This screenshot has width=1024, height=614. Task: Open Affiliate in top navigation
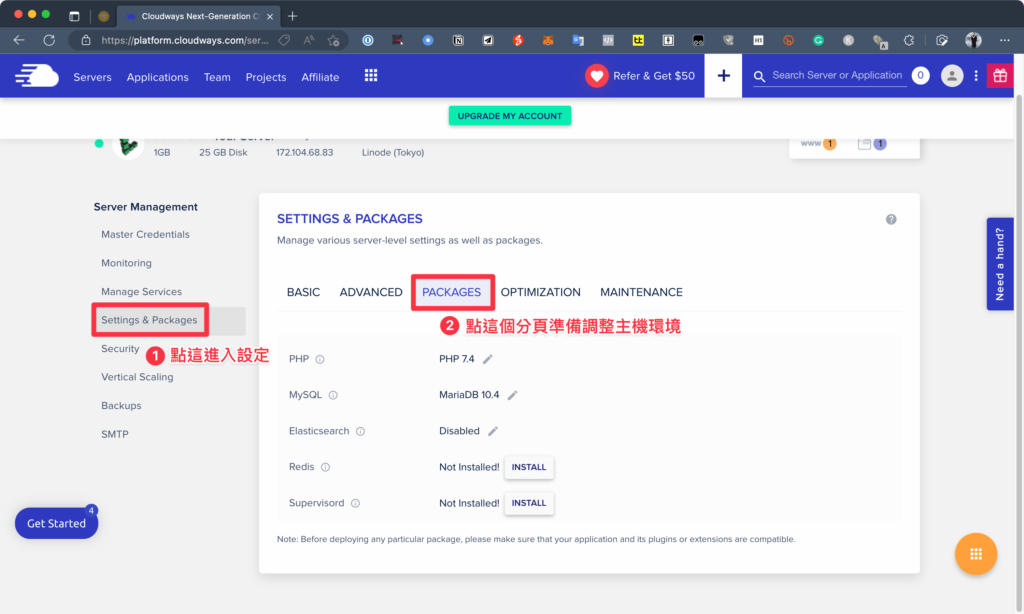click(320, 77)
